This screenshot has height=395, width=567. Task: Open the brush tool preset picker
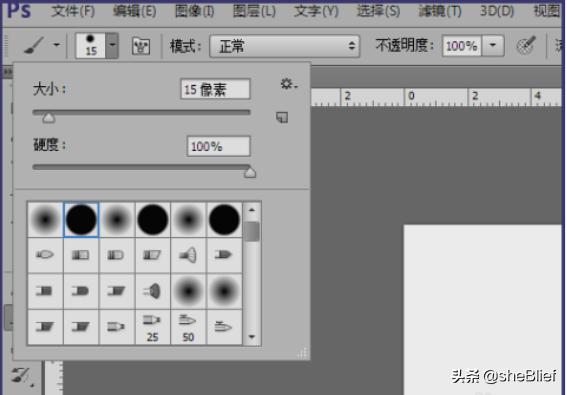tap(40, 46)
